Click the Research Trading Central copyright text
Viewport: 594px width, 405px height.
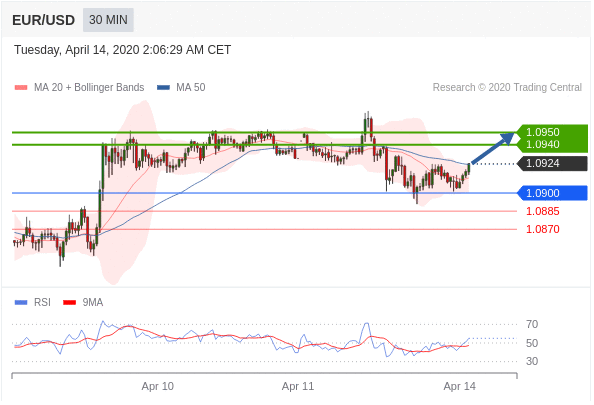(x=507, y=88)
